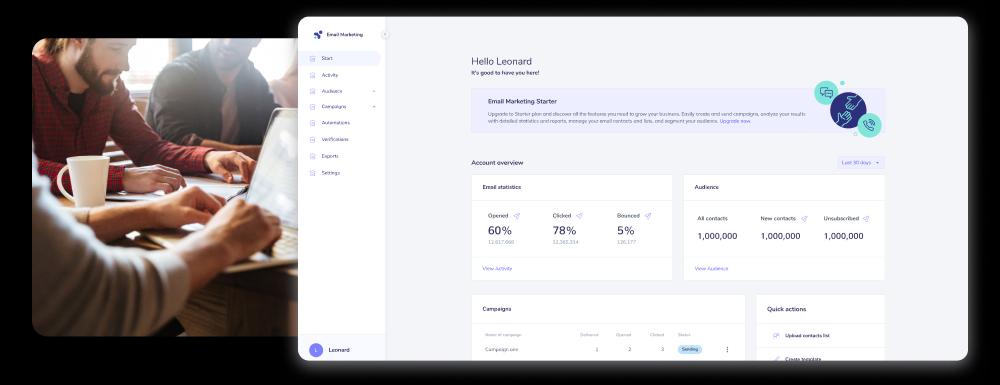Image resolution: width=1000 pixels, height=385 pixels.
Task: Click the Exports sidebar icon
Action: (312, 156)
